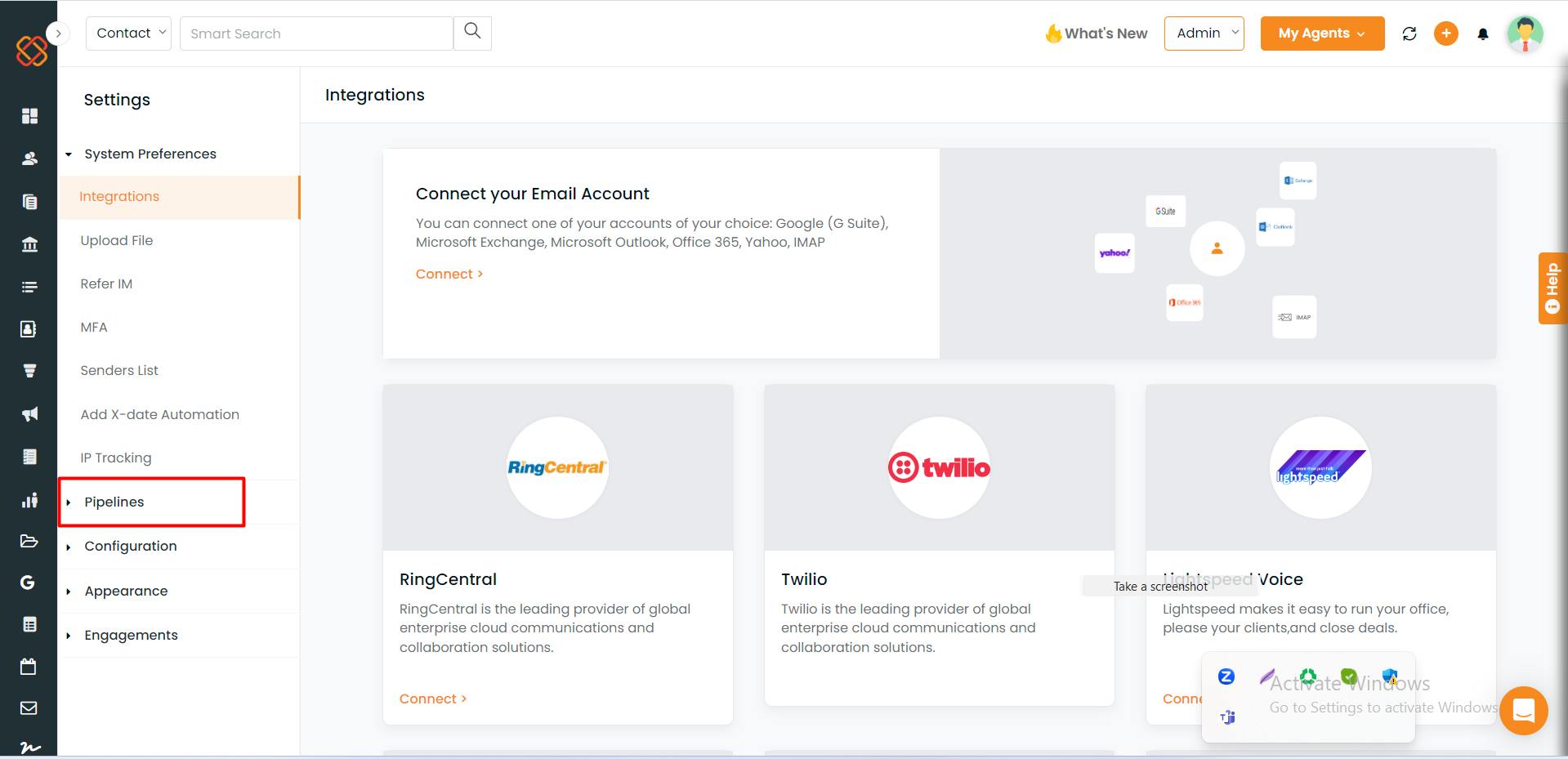
Task: Collapse the System Preferences section
Action: coord(150,154)
